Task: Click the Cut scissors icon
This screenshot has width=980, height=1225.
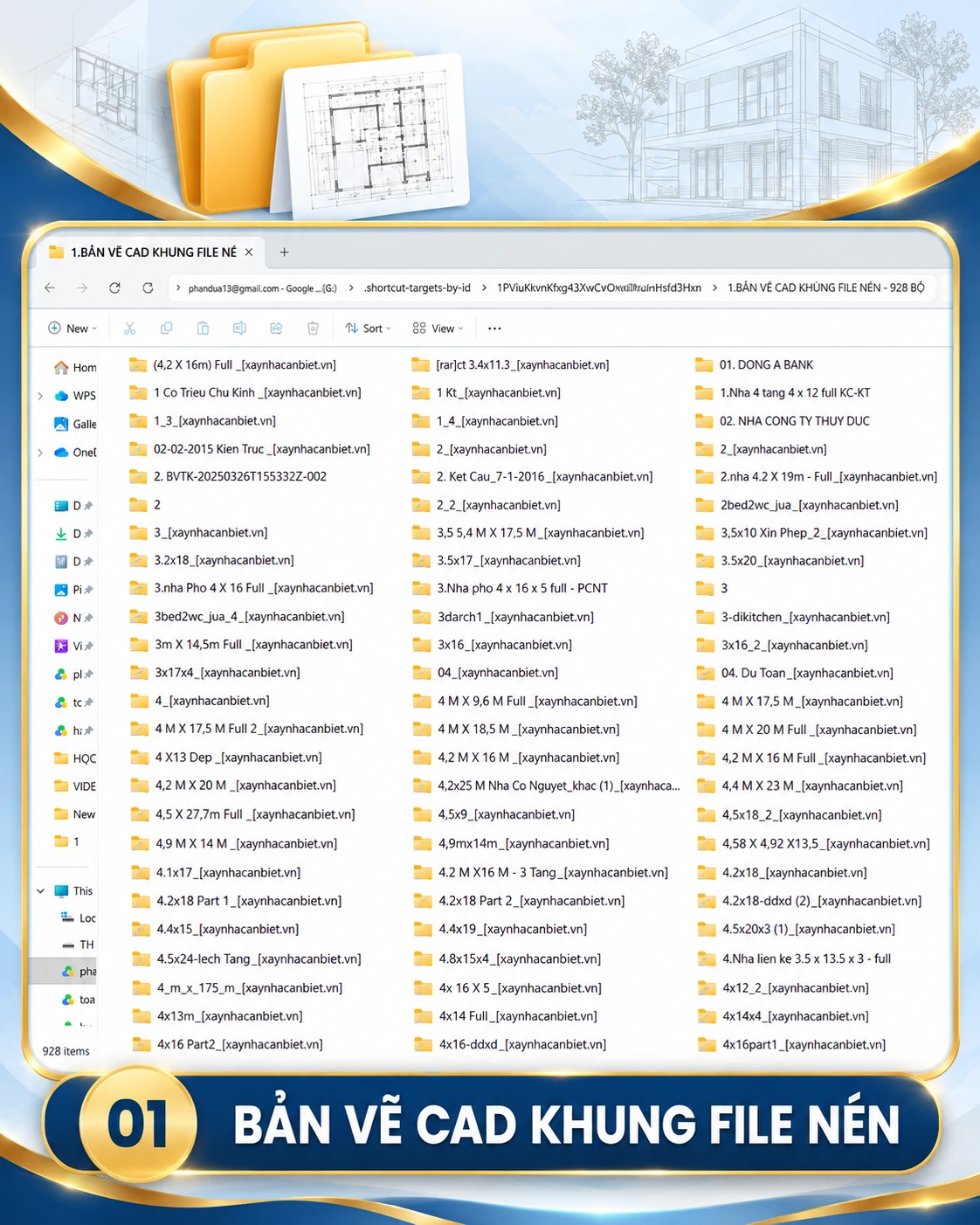Action: tap(129, 329)
